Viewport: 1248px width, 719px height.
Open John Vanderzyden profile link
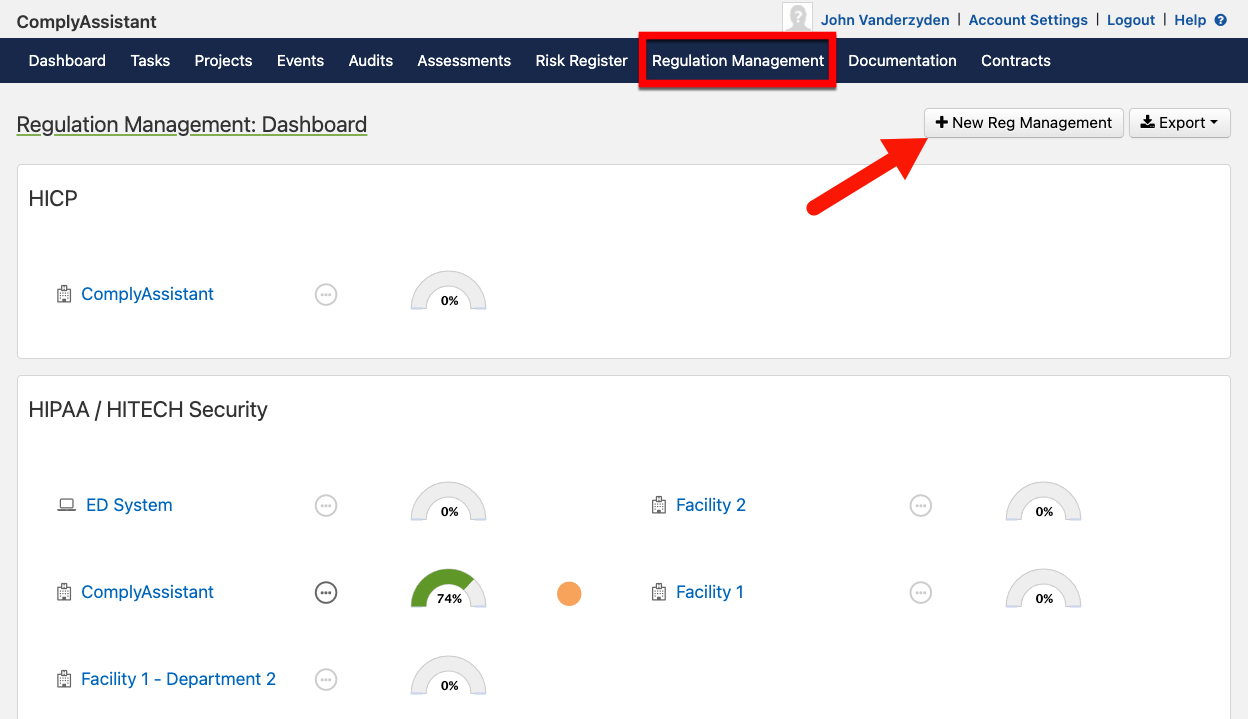pyautogui.click(x=885, y=20)
